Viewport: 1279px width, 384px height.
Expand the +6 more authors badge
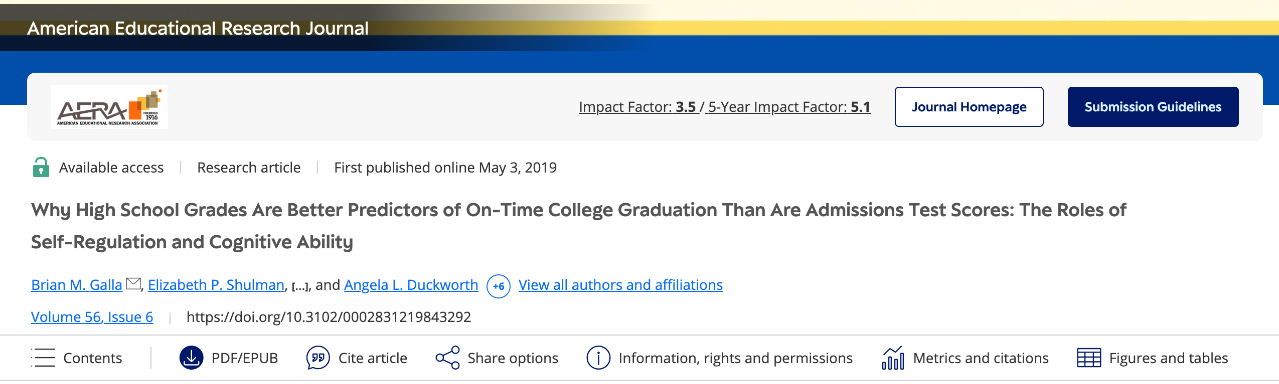tap(498, 286)
